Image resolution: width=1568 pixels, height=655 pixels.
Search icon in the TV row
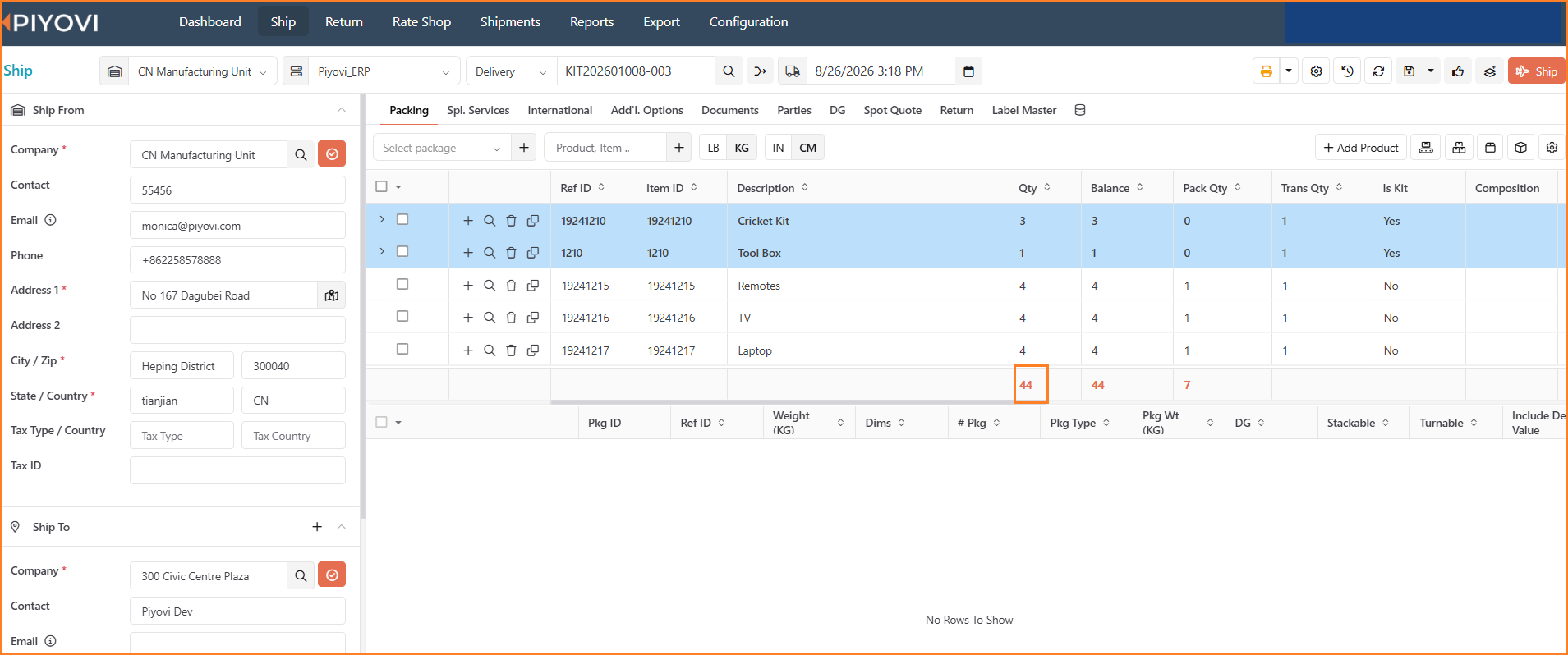(490, 318)
